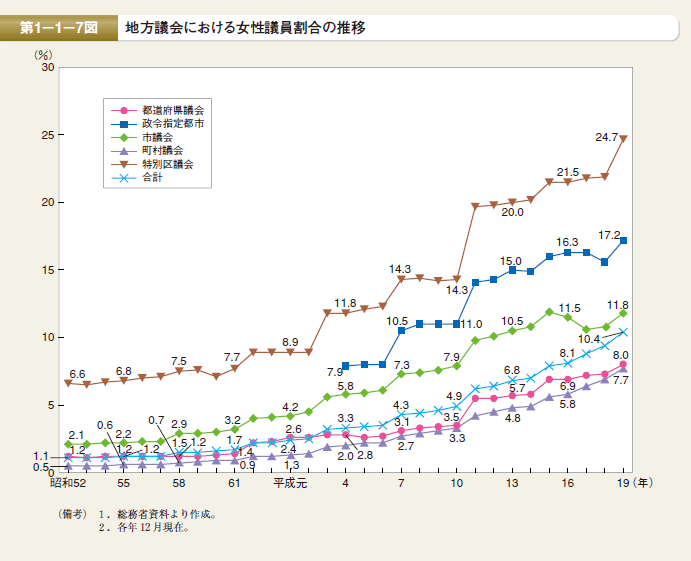
Task: Click the green diamond legend marker
Action: (x=124, y=137)
